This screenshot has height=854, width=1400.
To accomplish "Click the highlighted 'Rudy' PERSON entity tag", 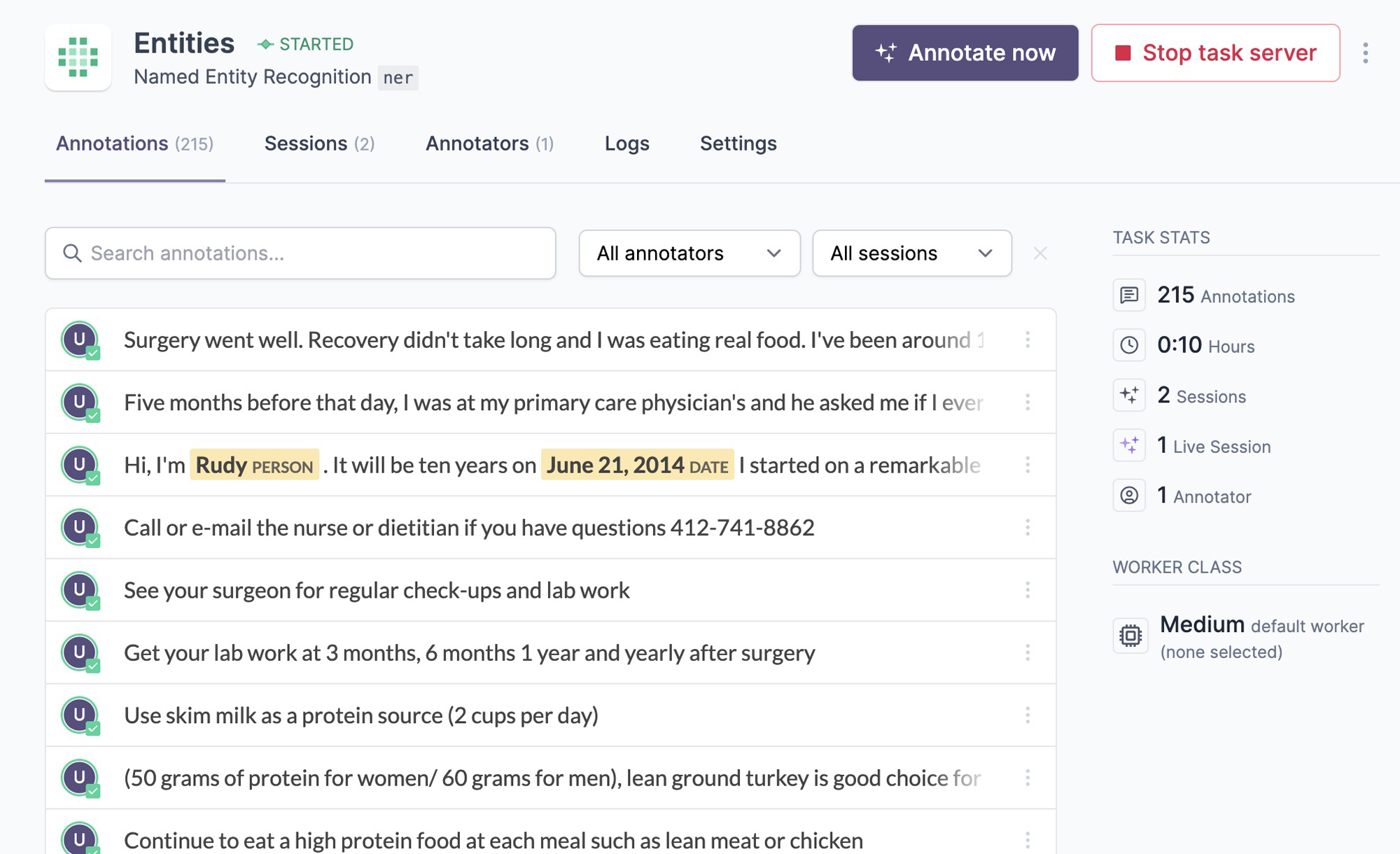I will point(254,465).
